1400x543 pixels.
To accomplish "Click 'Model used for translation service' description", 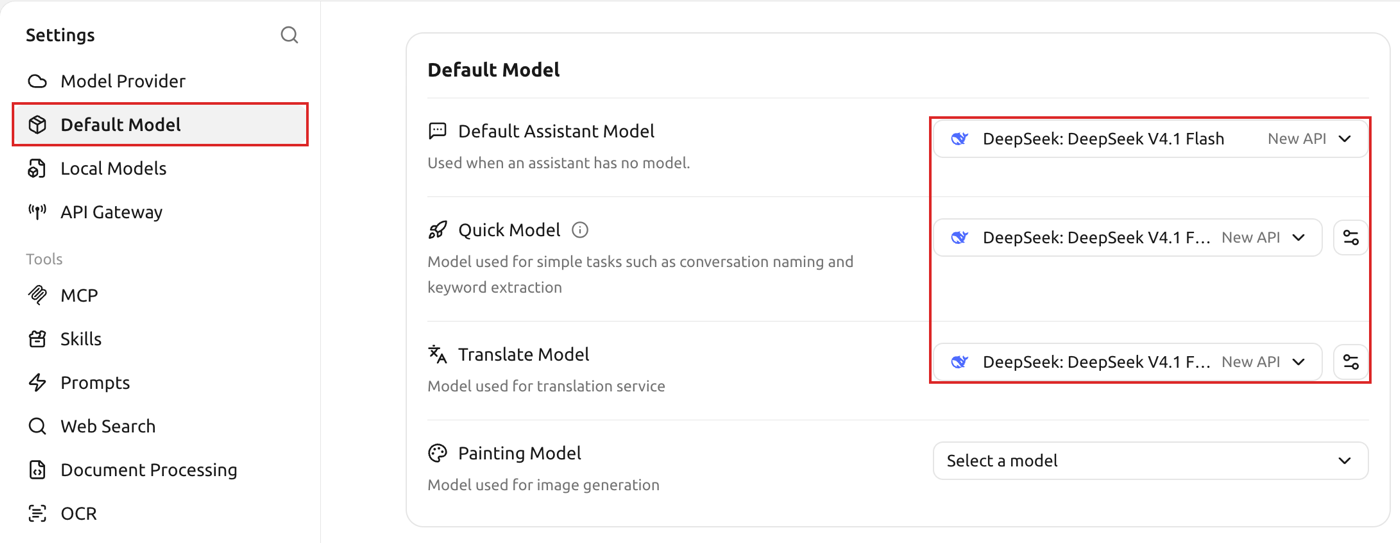I will point(546,386).
